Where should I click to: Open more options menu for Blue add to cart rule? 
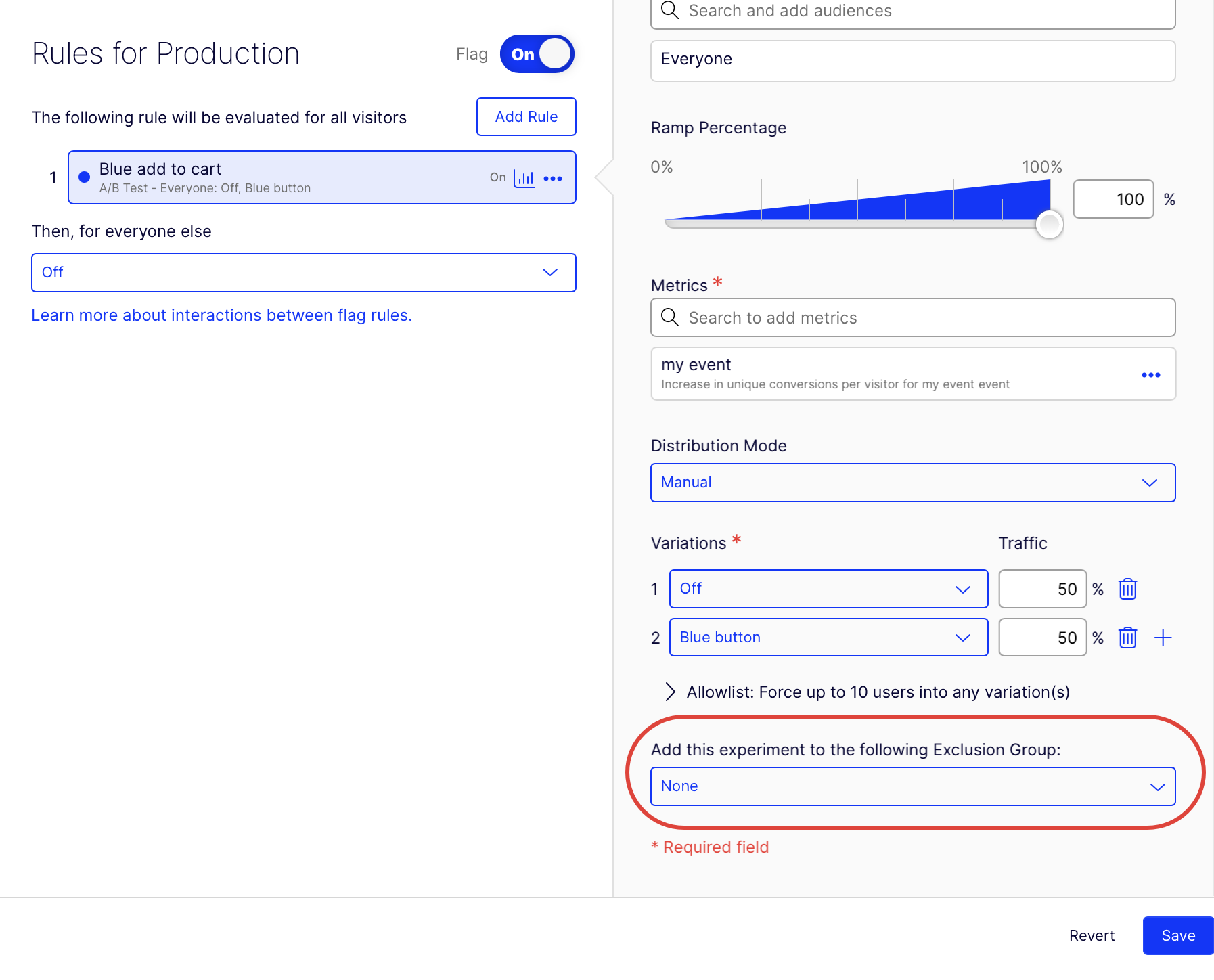click(x=553, y=179)
